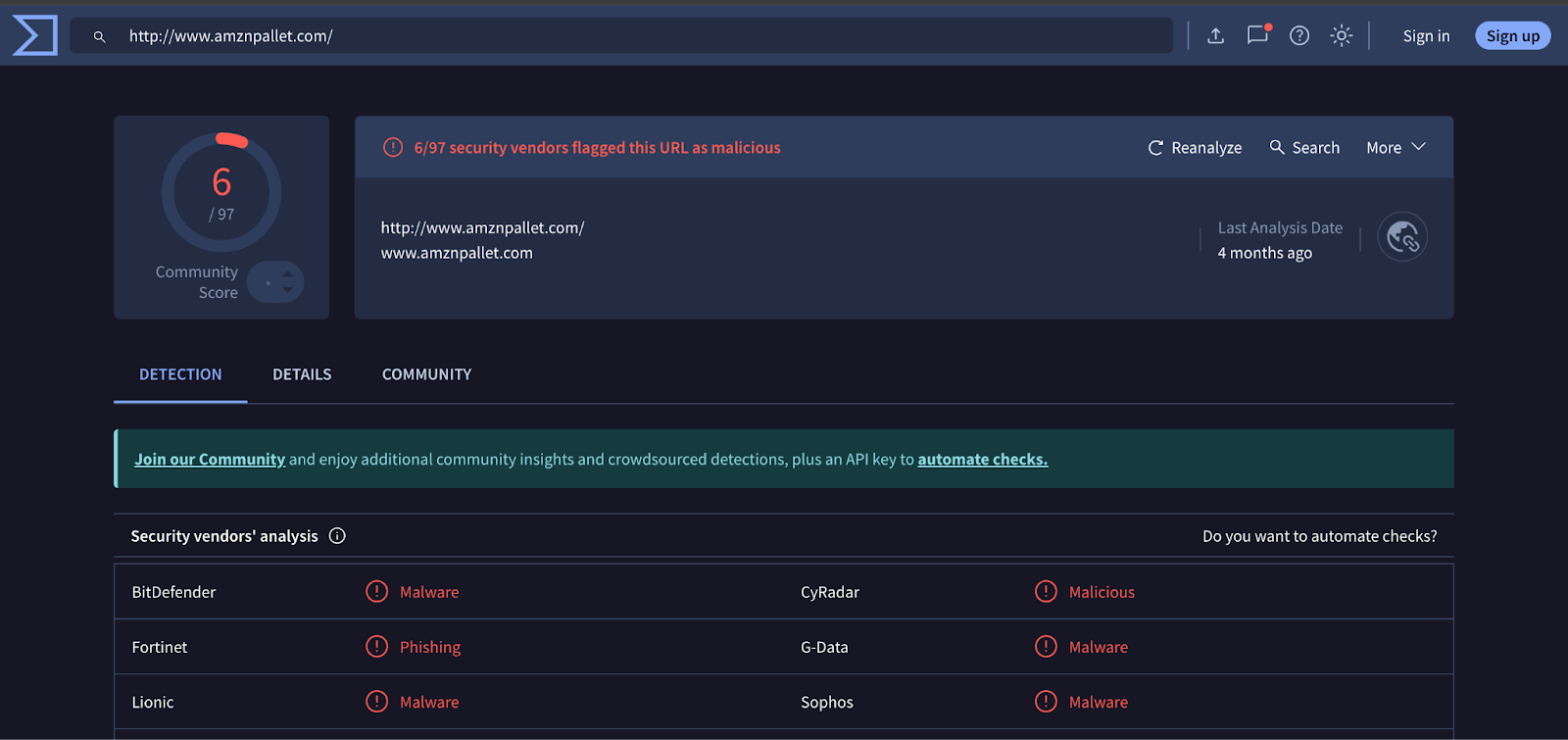The width and height of the screenshot is (1568, 740).
Task: Click the Malware verdict text for BitDefender
Action: coord(429,592)
